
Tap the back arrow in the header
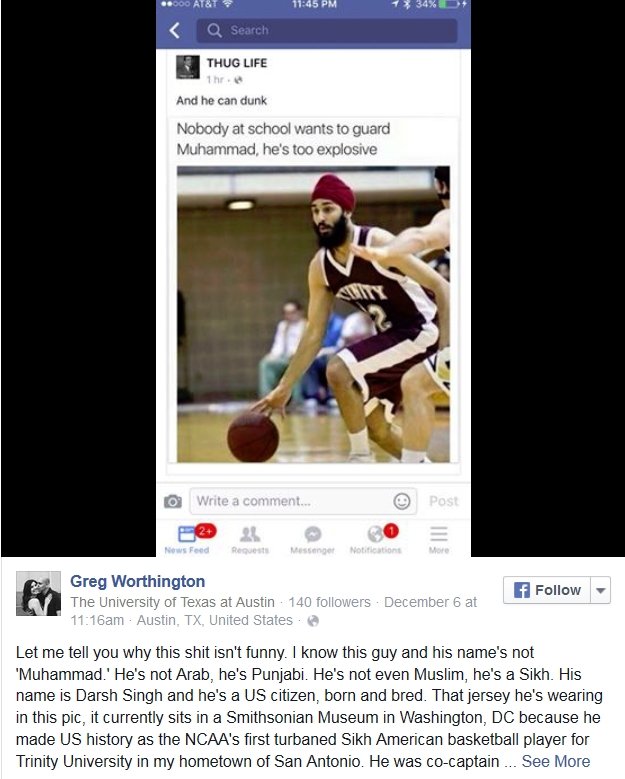point(174,31)
